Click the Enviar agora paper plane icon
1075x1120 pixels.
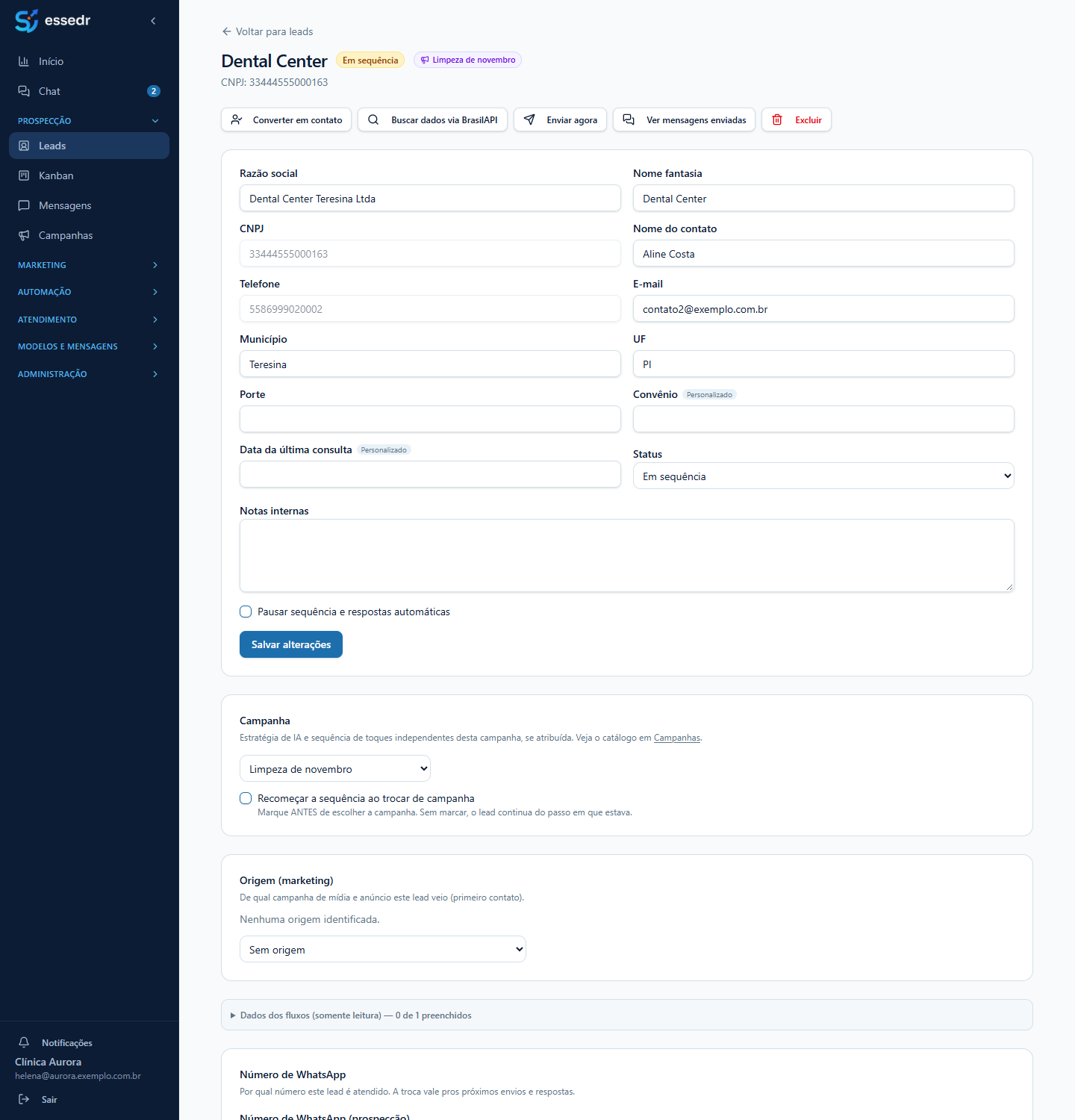[x=529, y=119]
